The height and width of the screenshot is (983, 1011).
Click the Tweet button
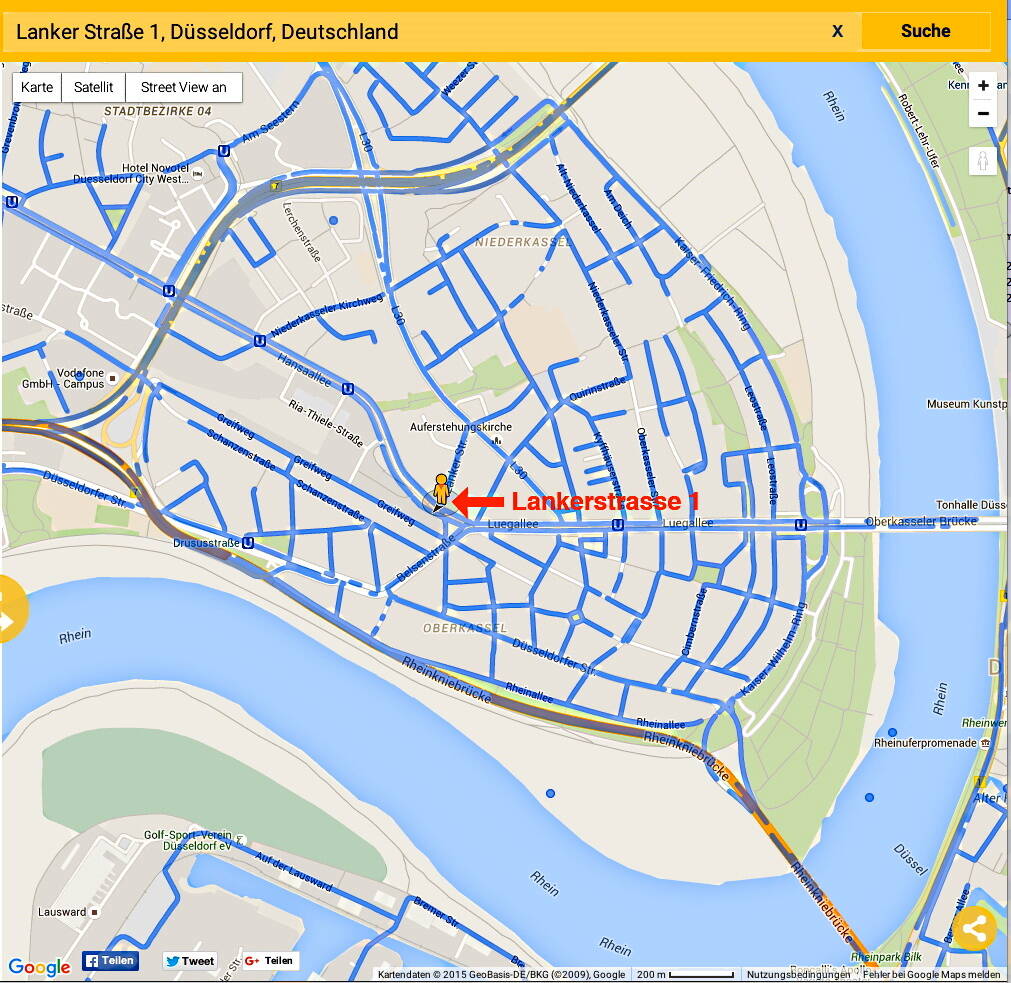(x=190, y=961)
